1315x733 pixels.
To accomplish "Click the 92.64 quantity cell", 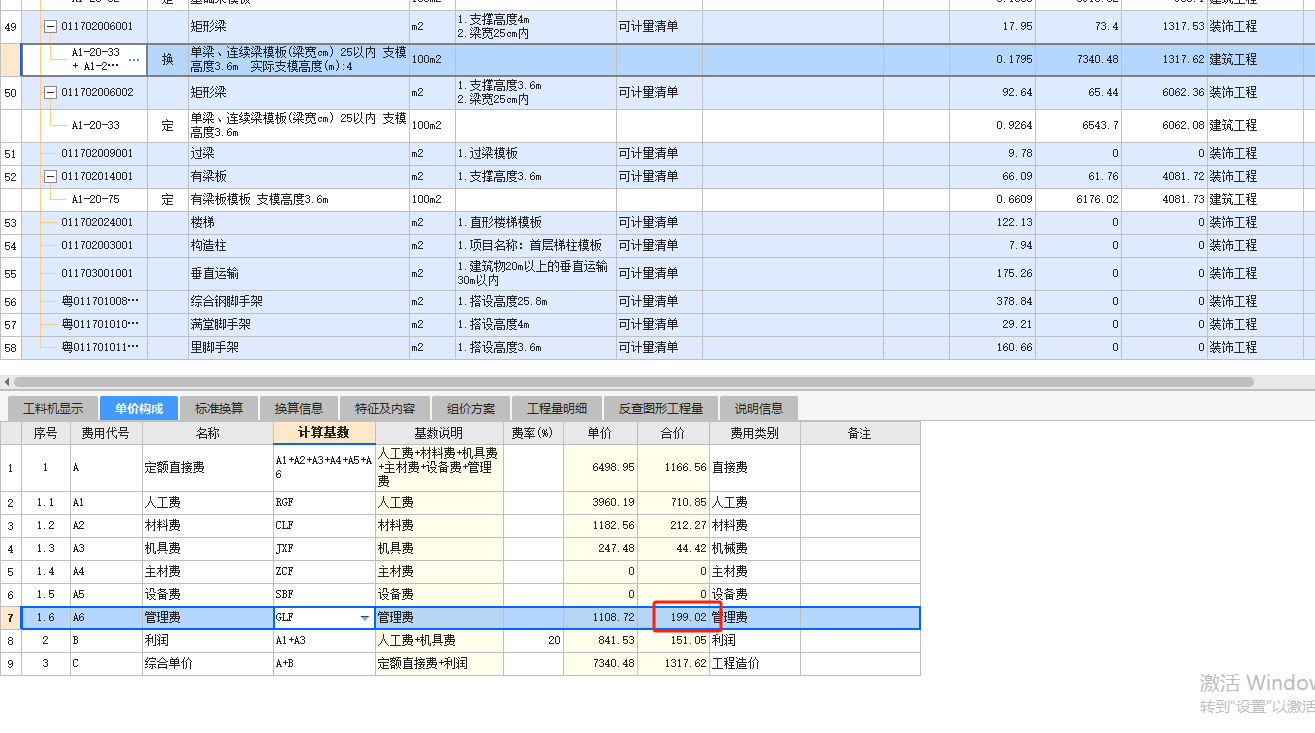I will [992, 93].
